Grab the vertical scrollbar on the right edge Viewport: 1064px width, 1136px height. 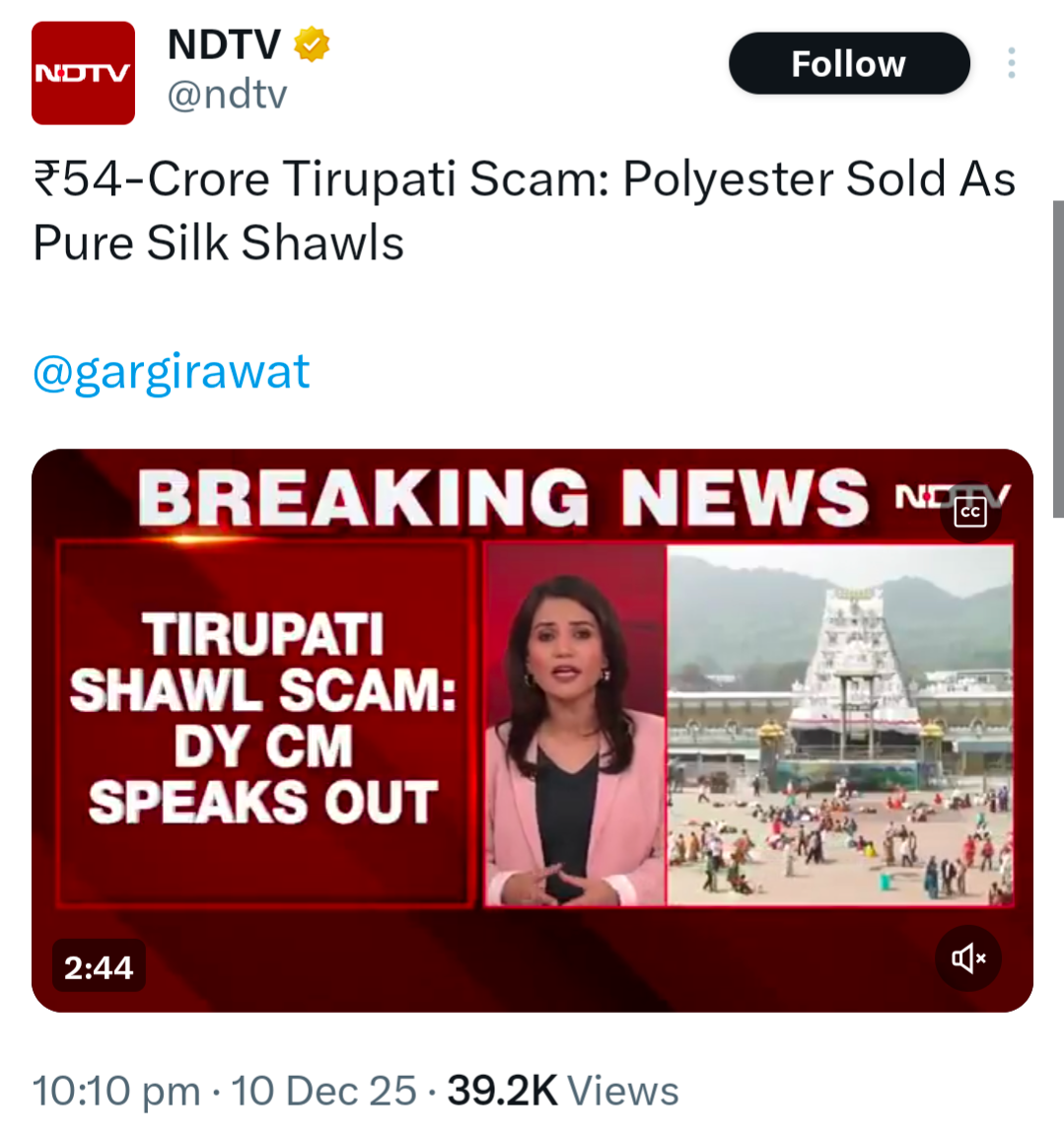point(1058,359)
